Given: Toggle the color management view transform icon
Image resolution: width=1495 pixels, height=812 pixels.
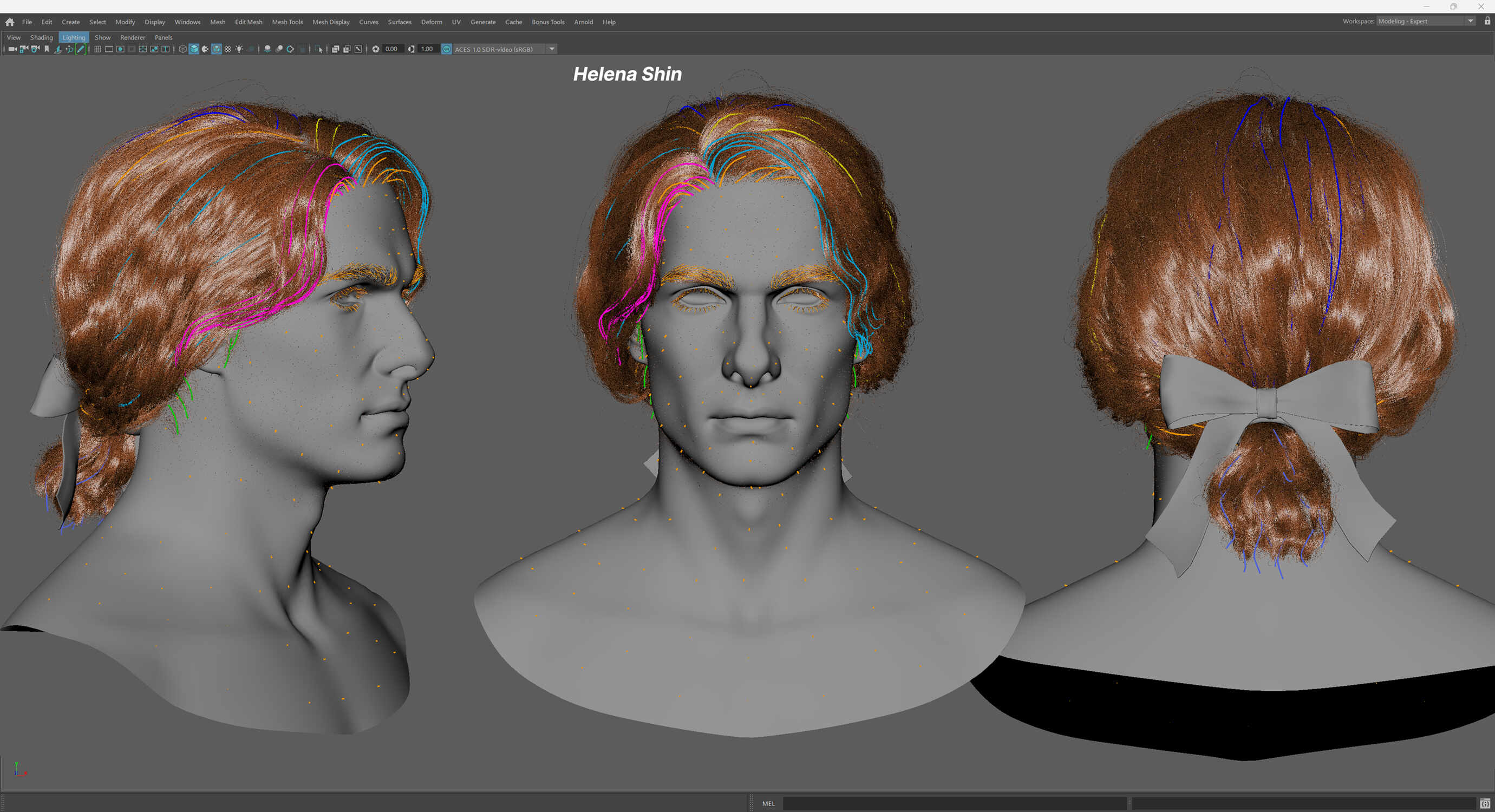Looking at the screenshot, I should click(x=447, y=49).
